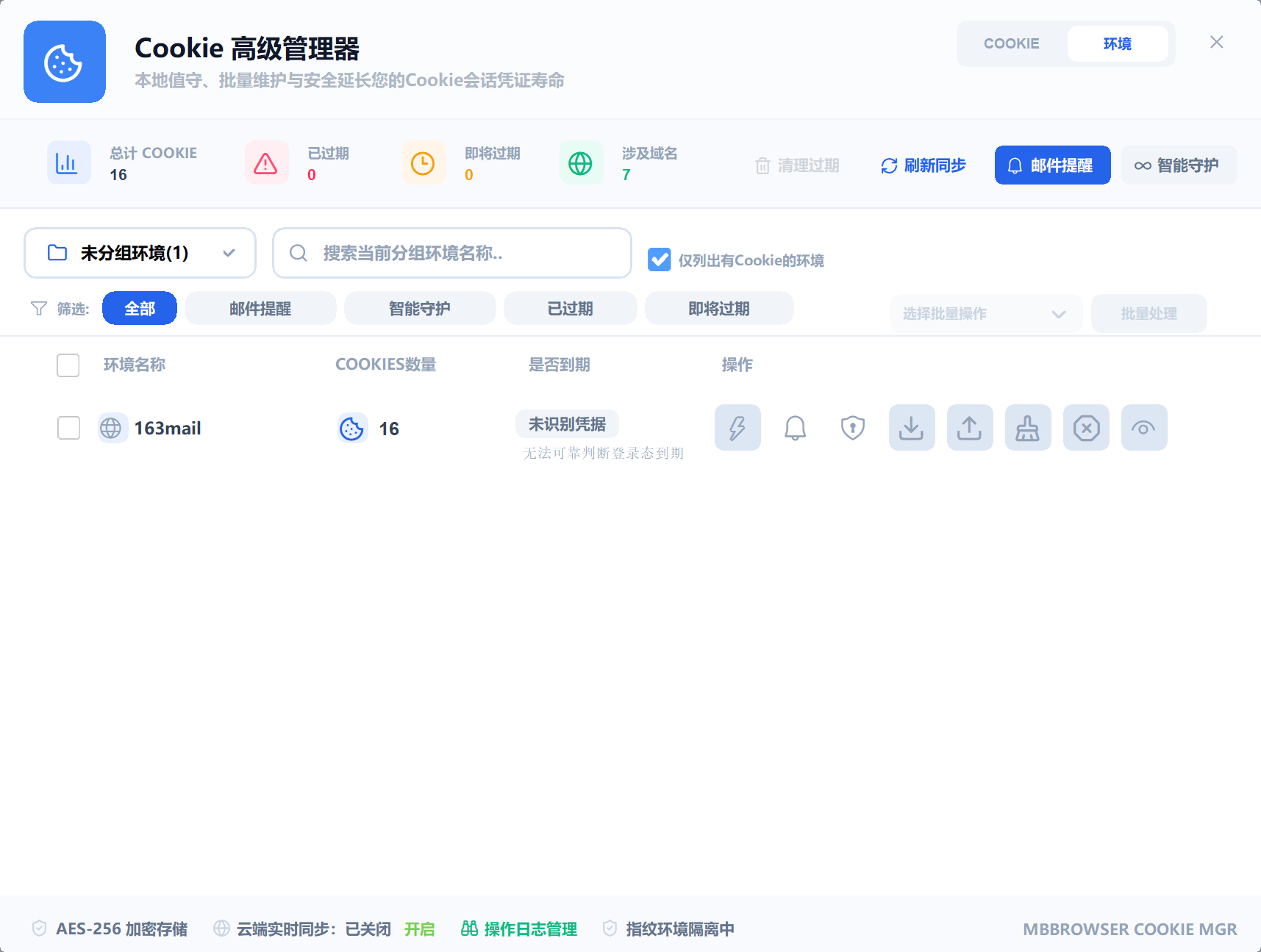Focus the 搜索当前分组环境名称 search field
Screen dimensions: 1261x952
(x=452, y=253)
